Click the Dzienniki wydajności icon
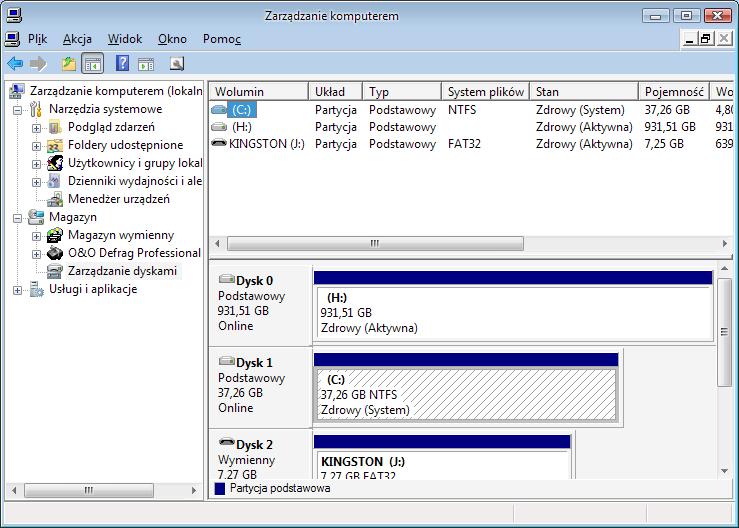This screenshot has height=528, width=739. click(x=55, y=181)
